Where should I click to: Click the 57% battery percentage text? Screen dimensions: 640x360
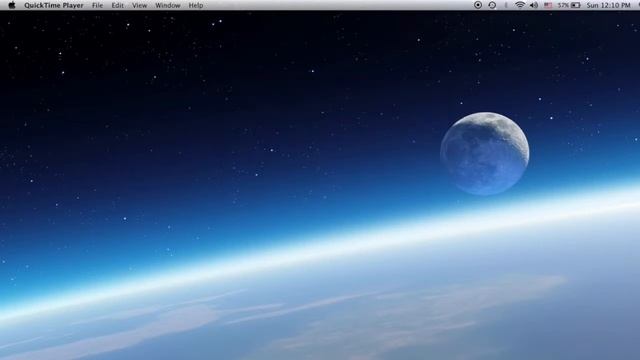563,5
